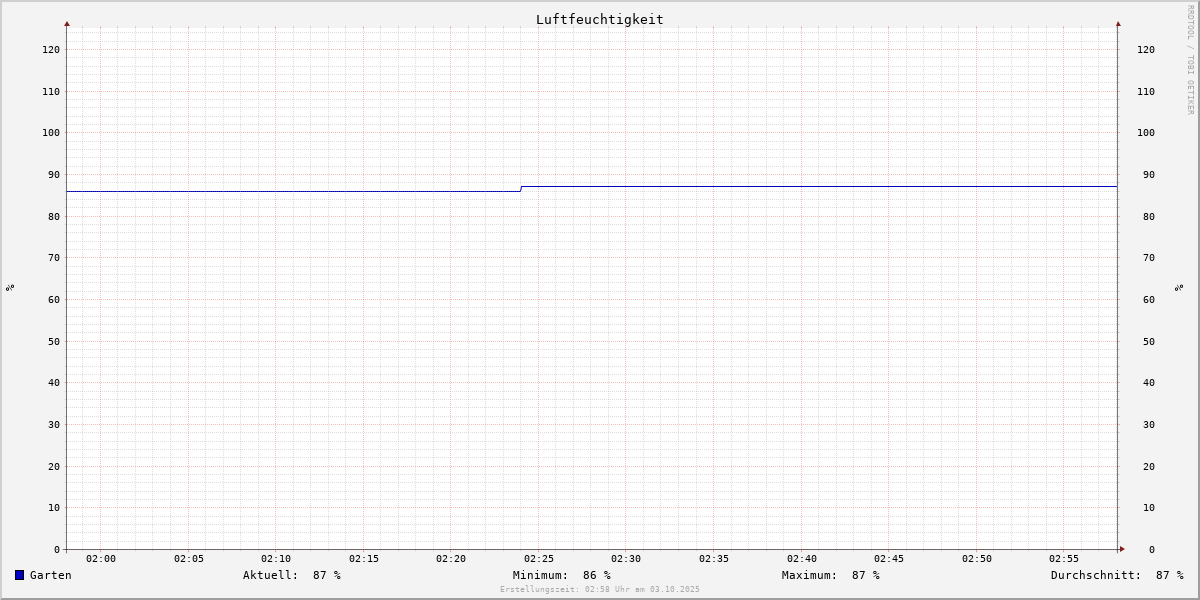Viewport: 1200px width, 600px height.
Task: Click the 50 label on left y-axis
Action: [54, 342]
